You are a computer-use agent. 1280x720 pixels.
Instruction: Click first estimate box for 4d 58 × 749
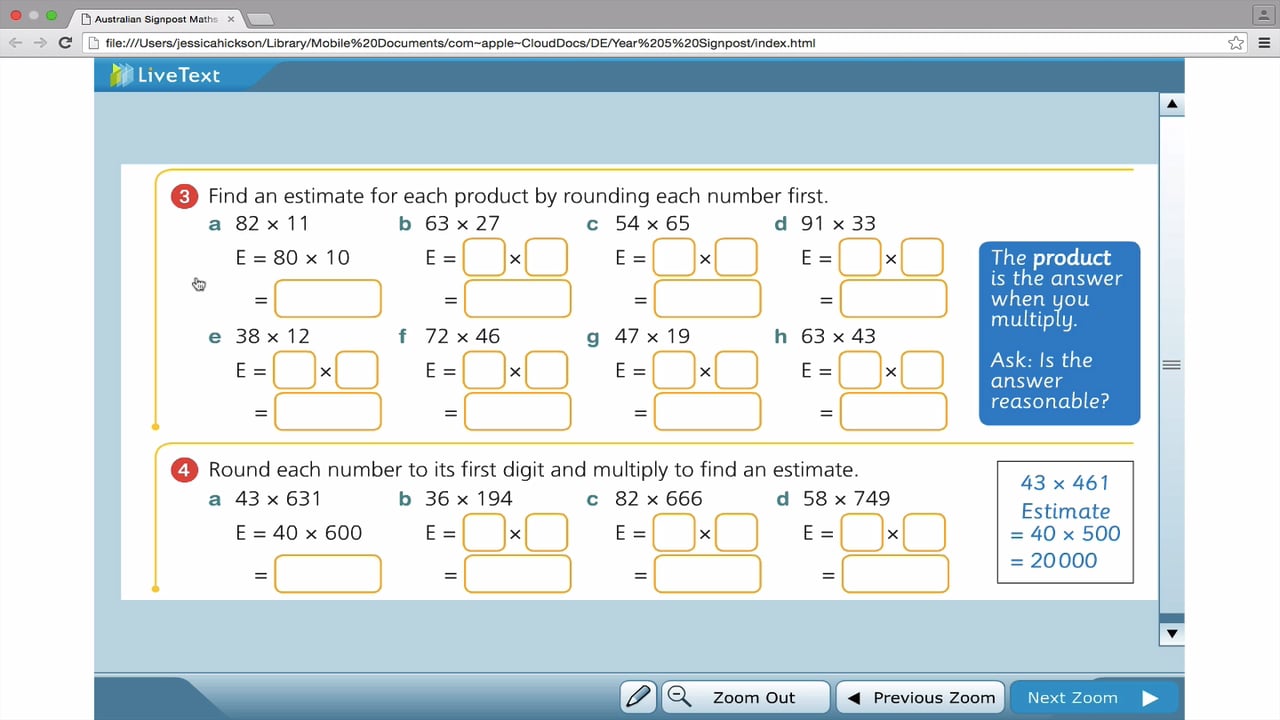coord(862,533)
